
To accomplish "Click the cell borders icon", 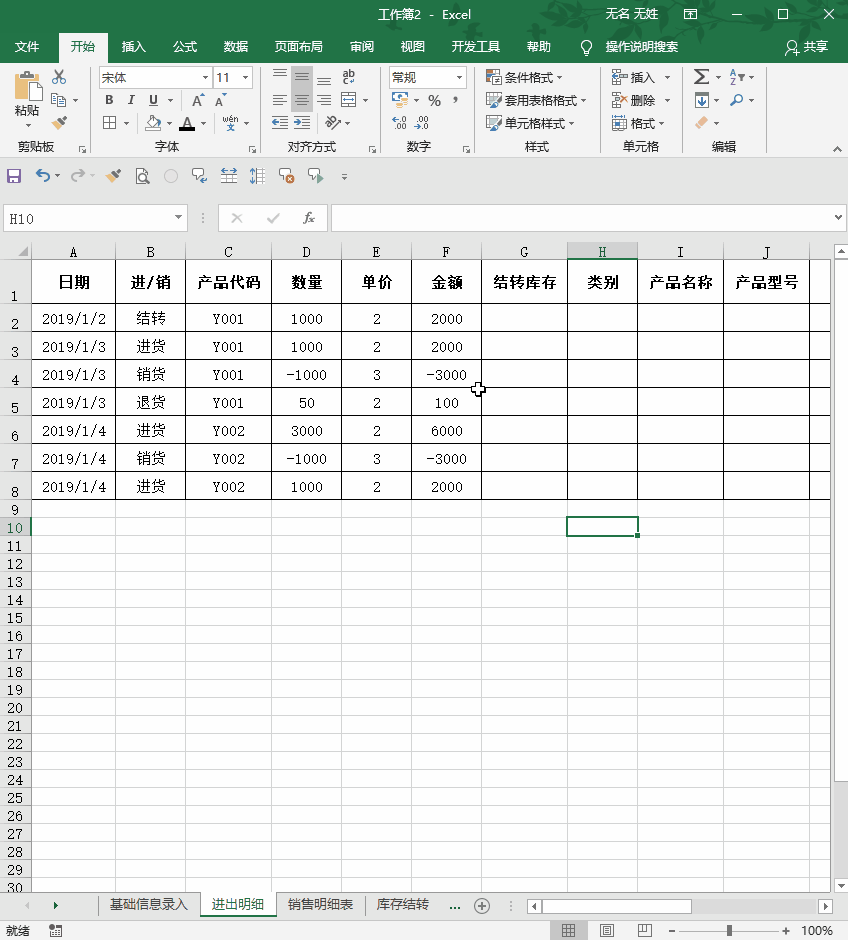I will [110, 123].
